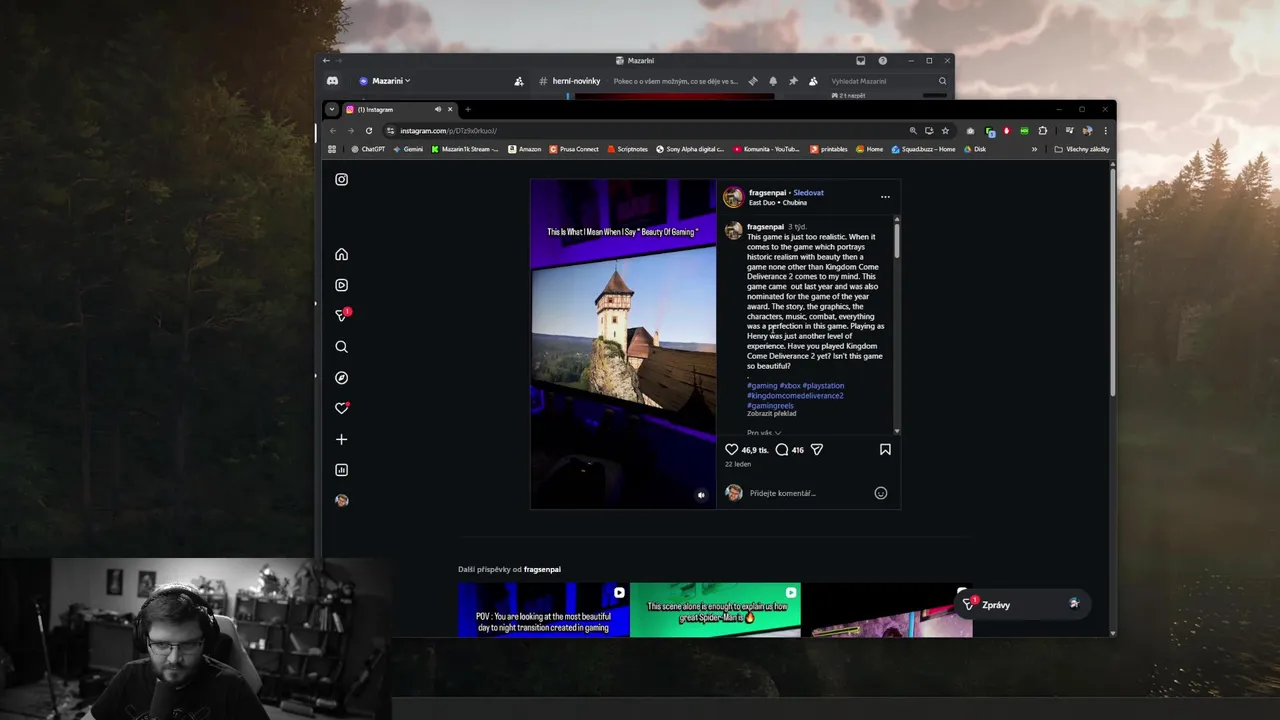Image resolution: width=1280 pixels, height=720 pixels.
Task: Open Discord help question mark icon
Action: [882, 61]
